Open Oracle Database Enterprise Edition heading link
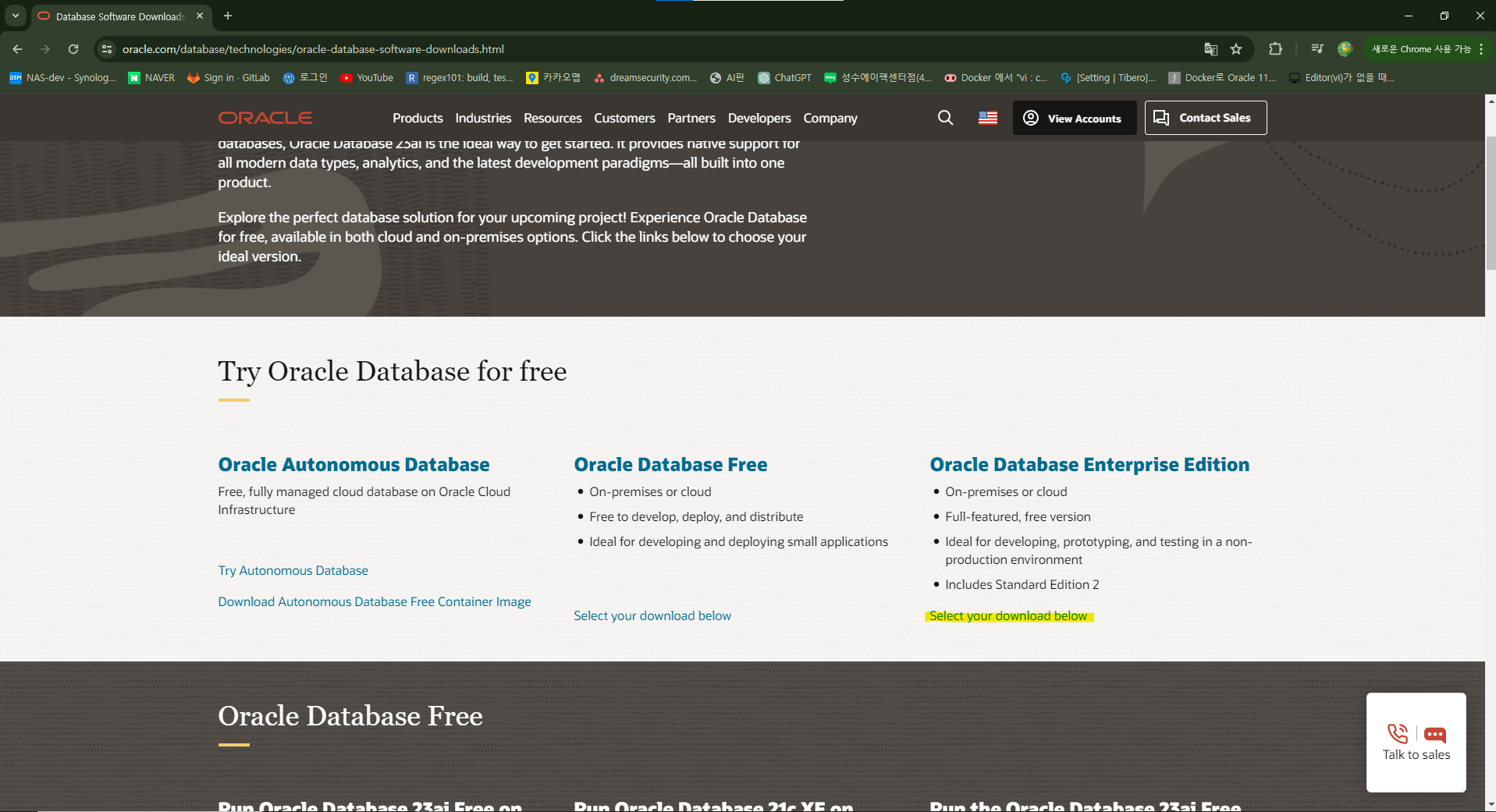1496x812 pixels. [1089, 465]
